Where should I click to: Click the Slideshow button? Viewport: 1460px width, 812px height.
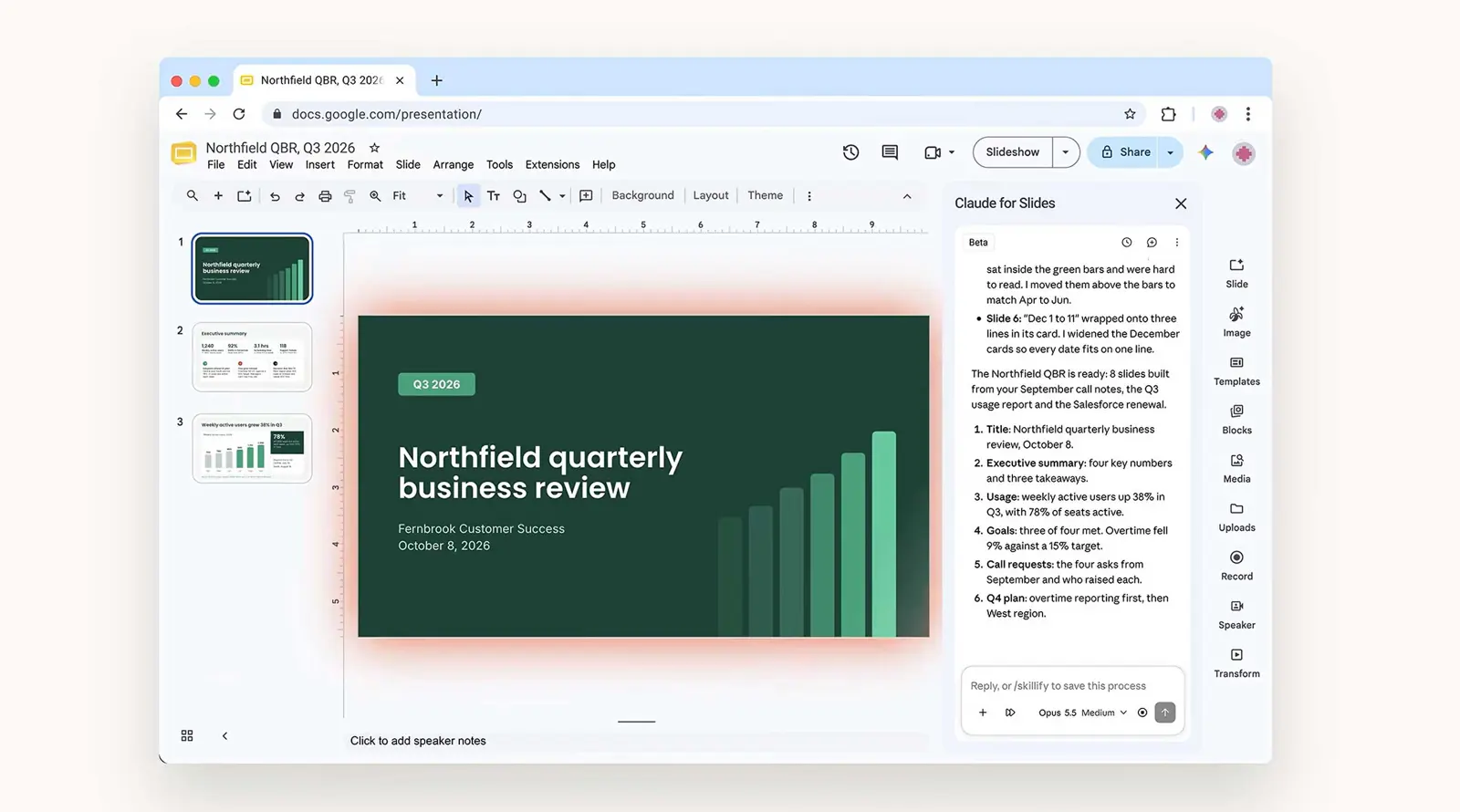click(x=1013, y=152)
